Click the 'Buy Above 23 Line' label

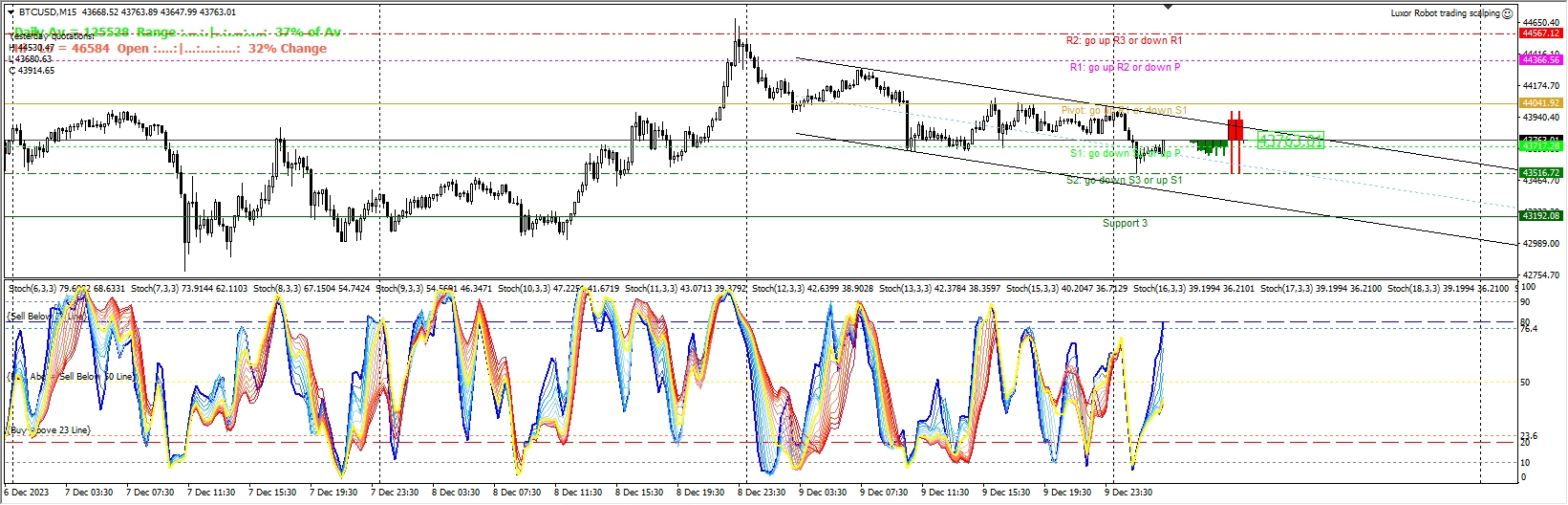50,430
